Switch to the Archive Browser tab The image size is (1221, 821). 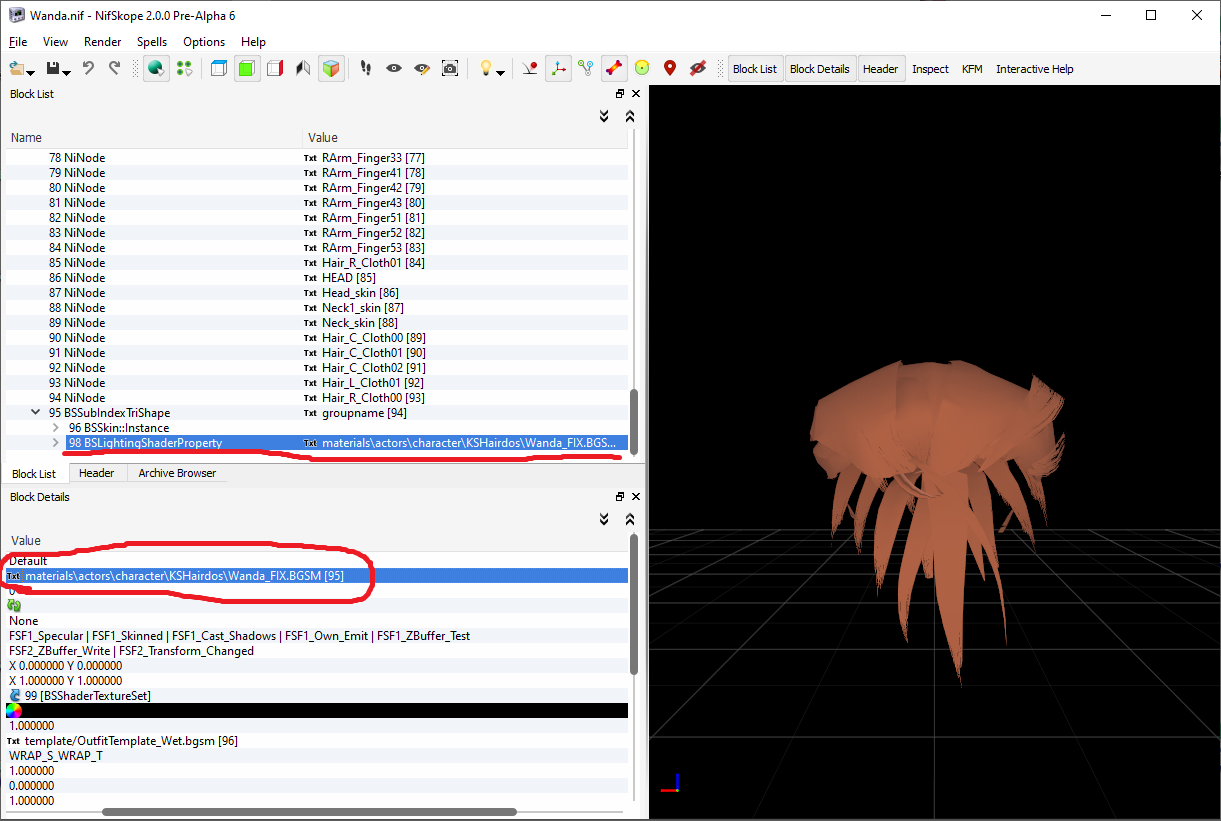[177, 473]
